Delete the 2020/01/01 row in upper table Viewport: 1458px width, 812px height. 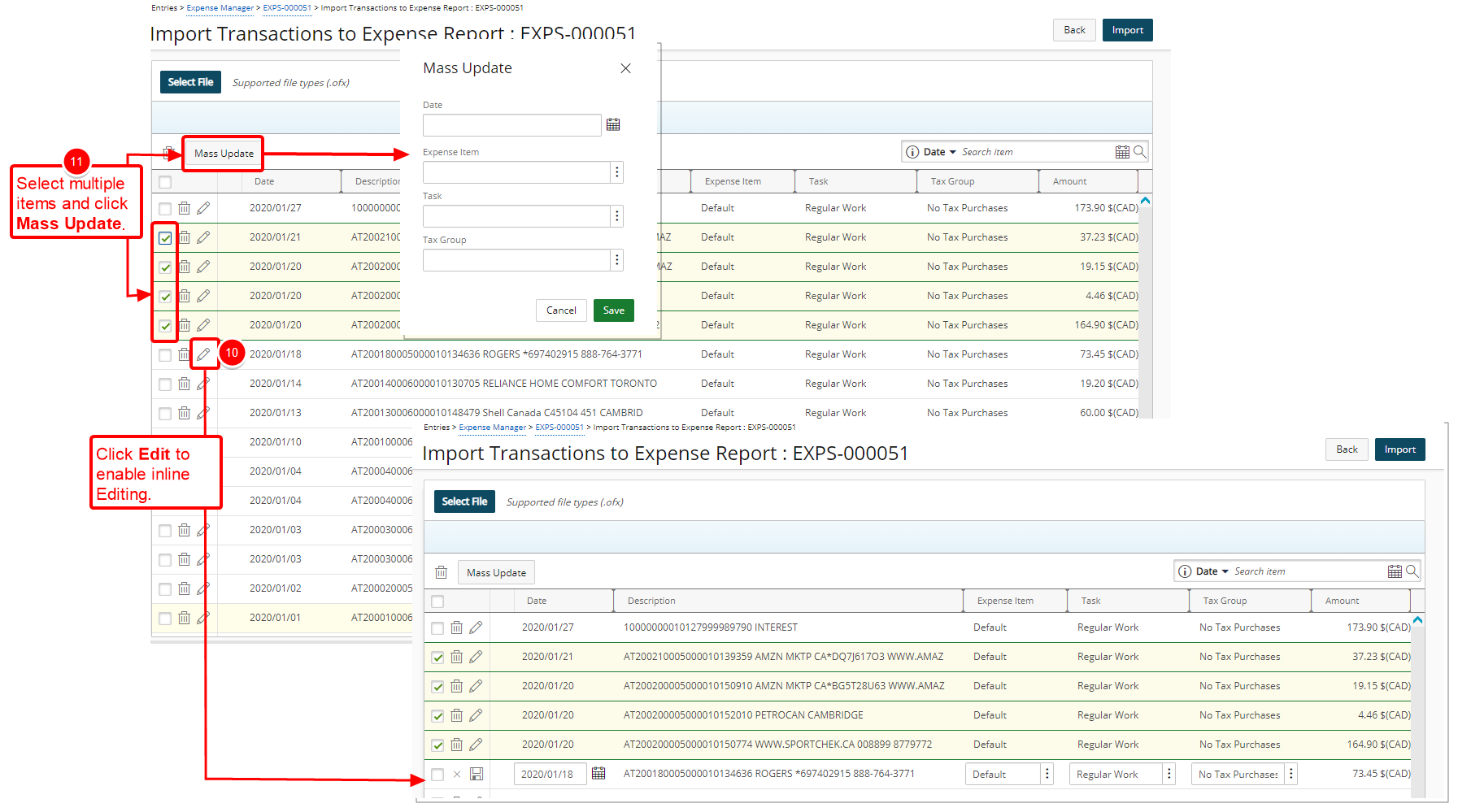tap(185, 618)
